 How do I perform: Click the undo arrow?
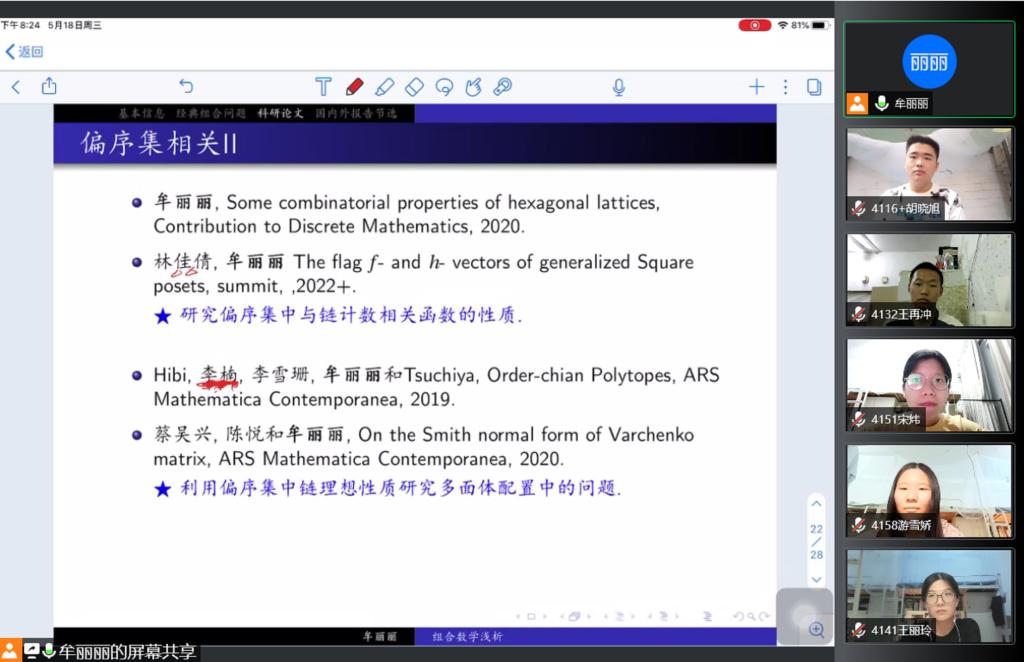[186, 87]
